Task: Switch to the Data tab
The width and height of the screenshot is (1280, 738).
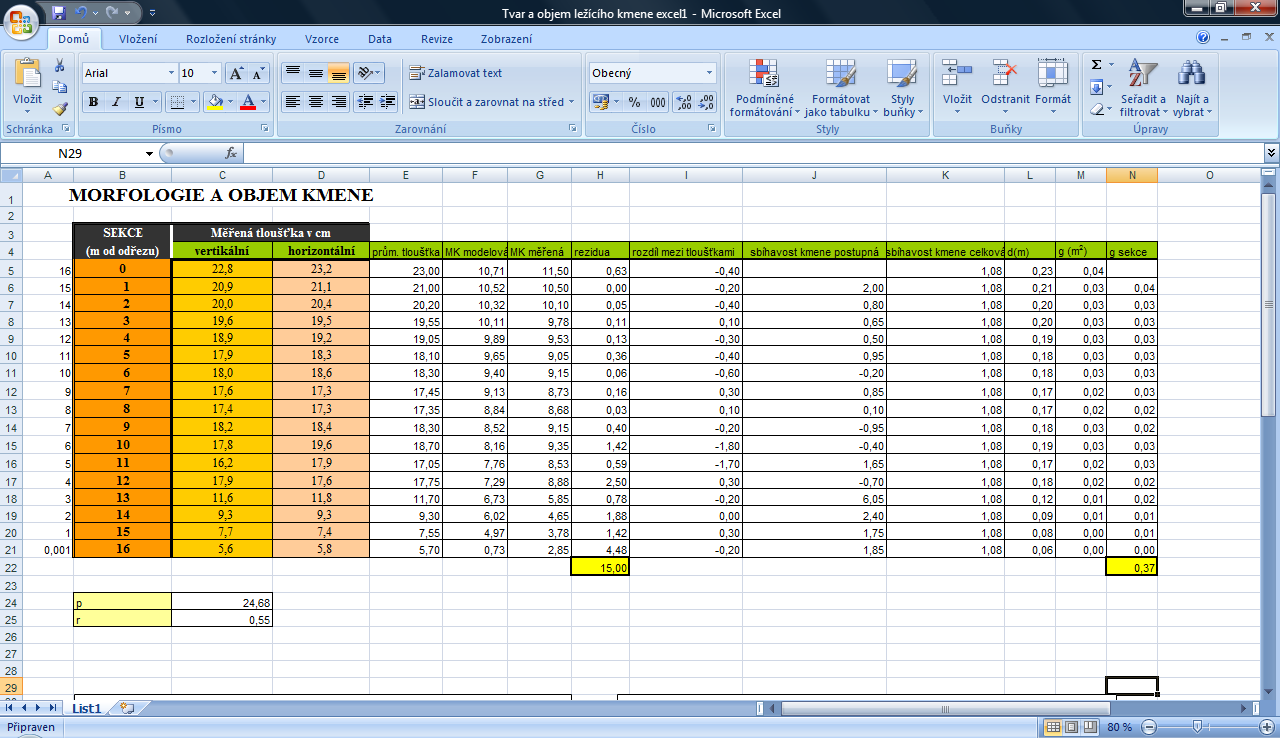Action: (x=379, y=39)
